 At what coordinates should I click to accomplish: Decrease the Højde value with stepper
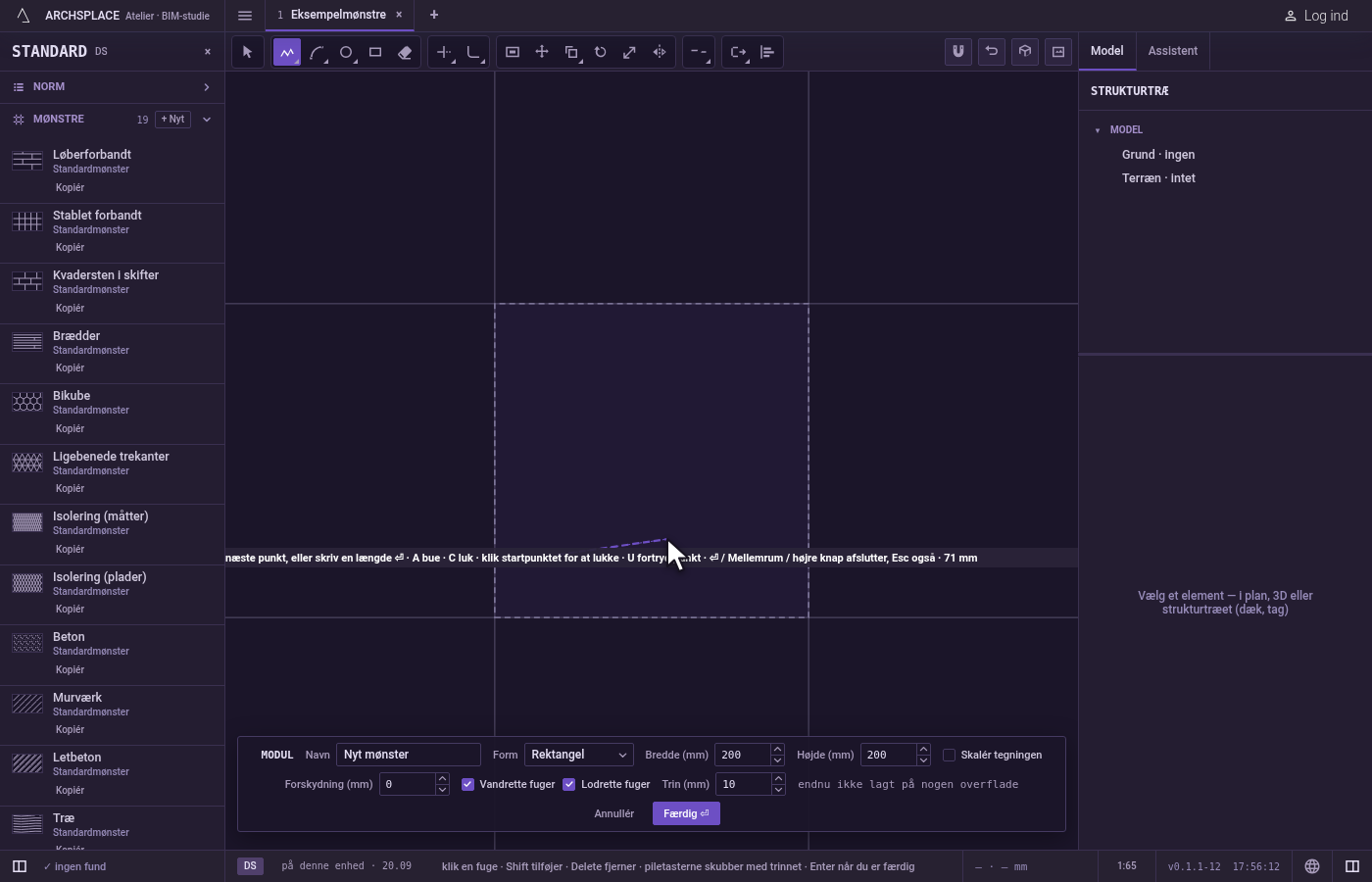pos(923,760)
